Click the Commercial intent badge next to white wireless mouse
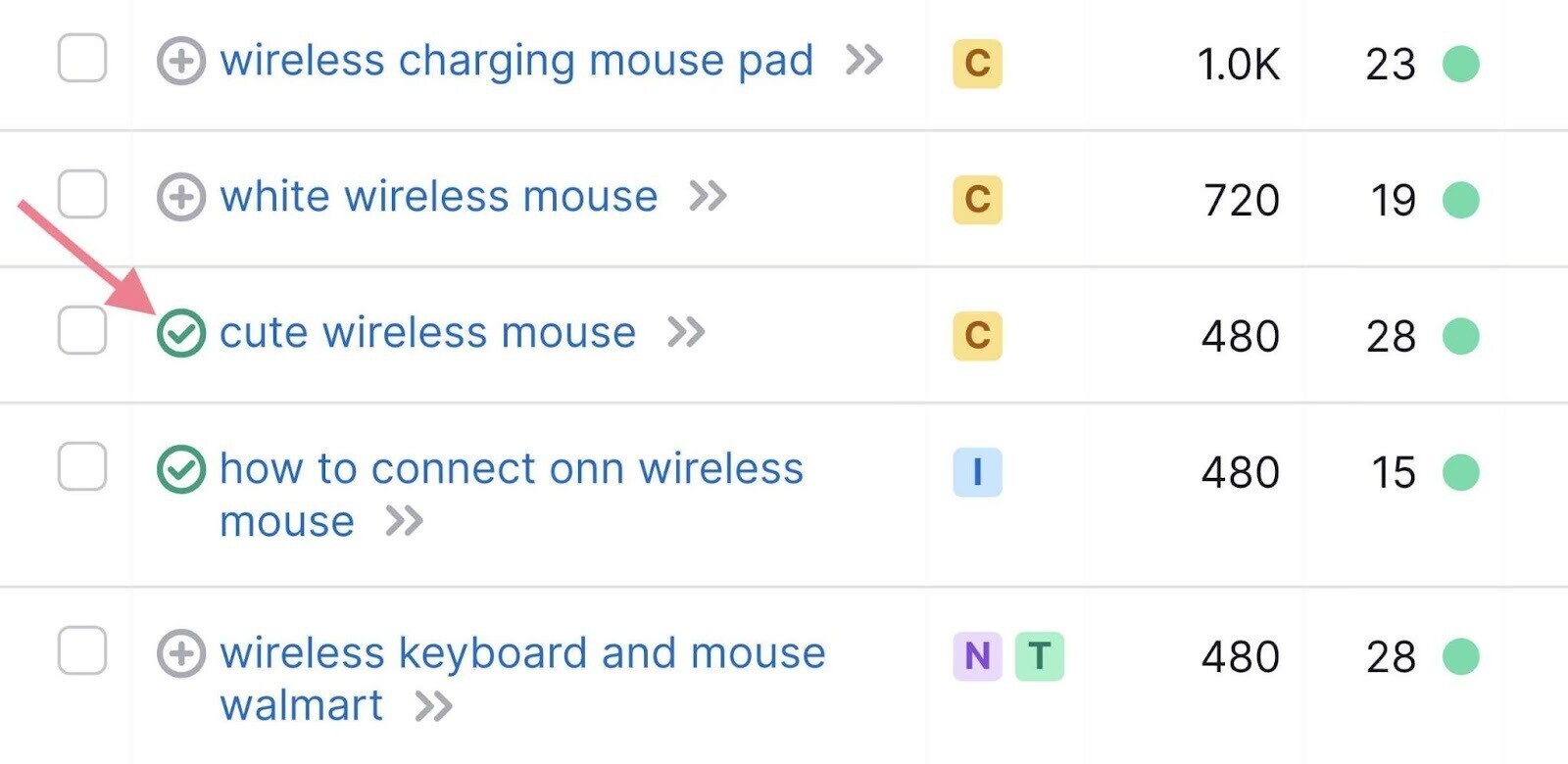1568x764 pixels. pos(977,200)
